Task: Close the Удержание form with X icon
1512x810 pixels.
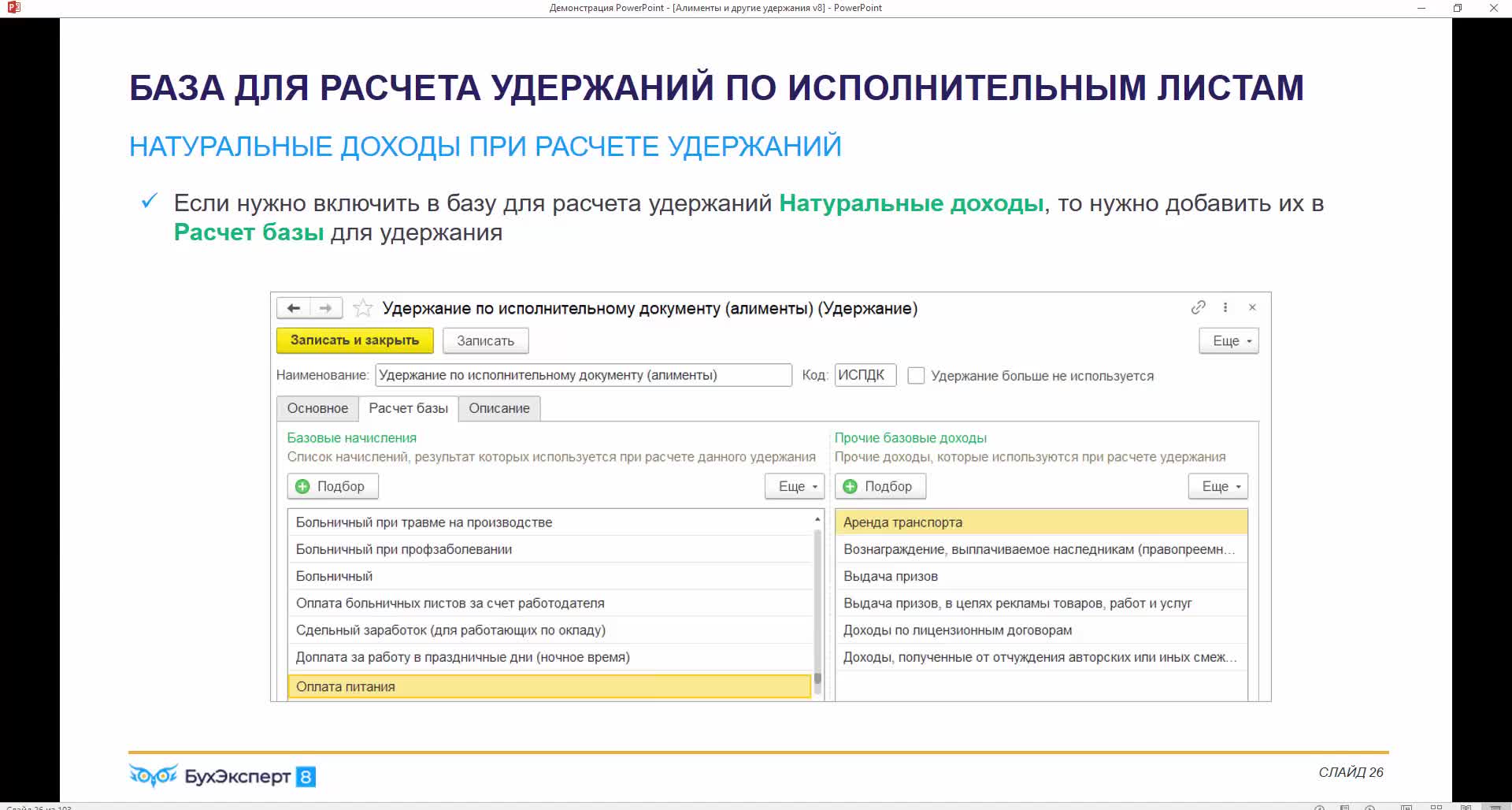Action: pos(1252,307)
